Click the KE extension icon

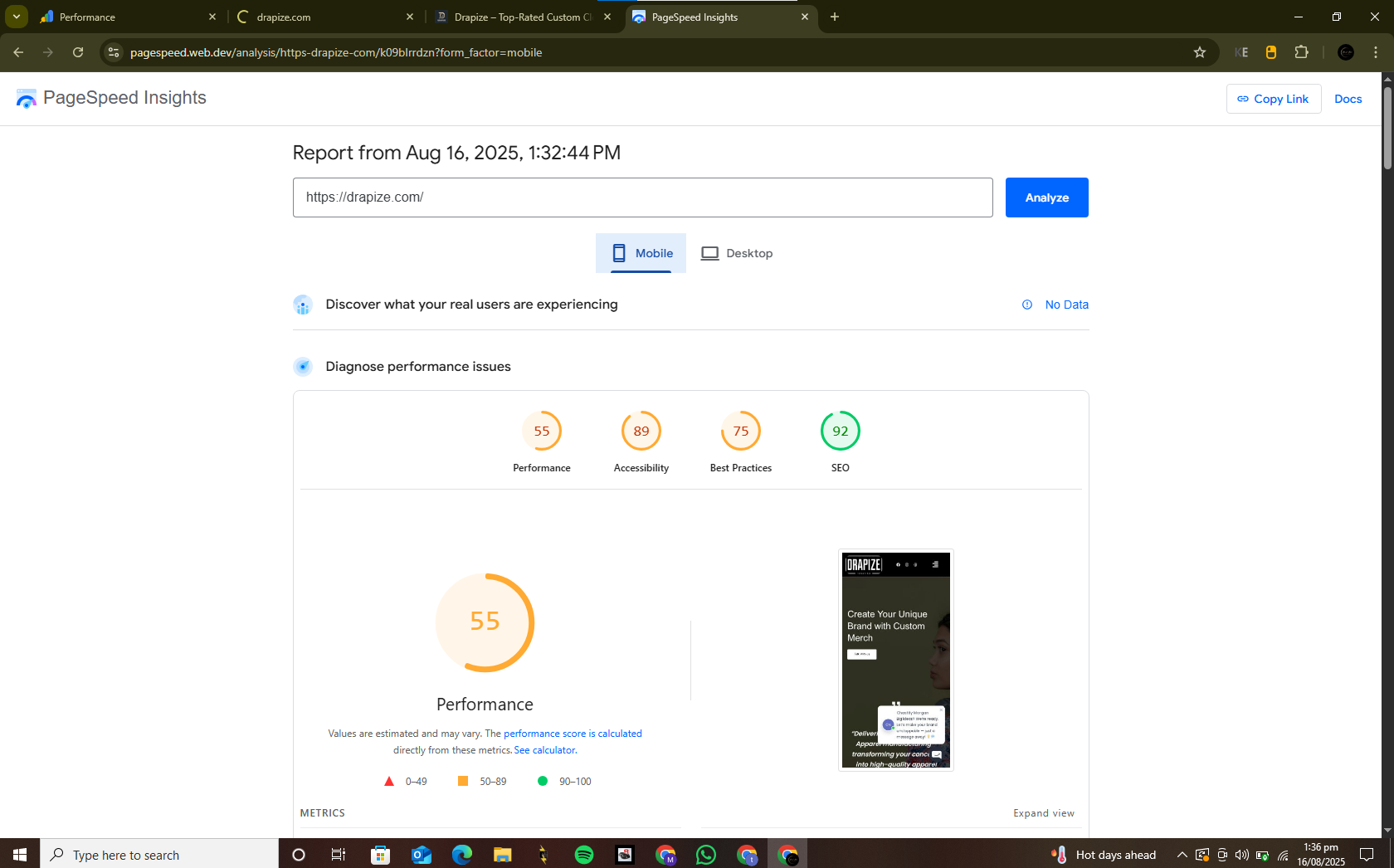point(1241,52)
